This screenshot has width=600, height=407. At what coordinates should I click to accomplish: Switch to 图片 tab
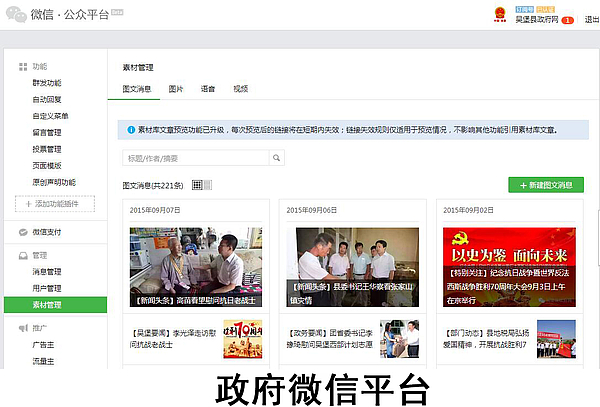pyautogui.click(x=176, y=89)
